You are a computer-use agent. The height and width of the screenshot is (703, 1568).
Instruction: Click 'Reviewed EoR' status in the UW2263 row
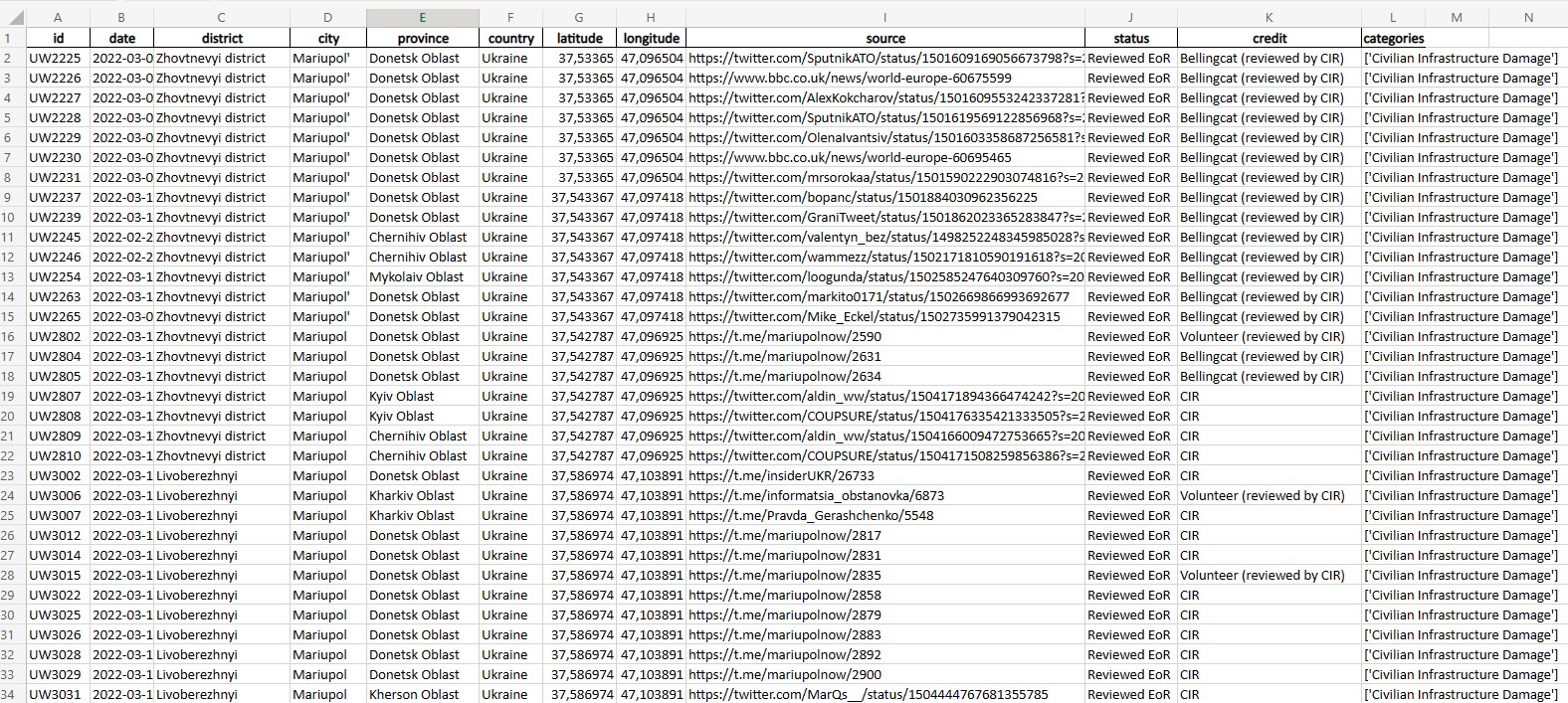[x=1131, y=296]
